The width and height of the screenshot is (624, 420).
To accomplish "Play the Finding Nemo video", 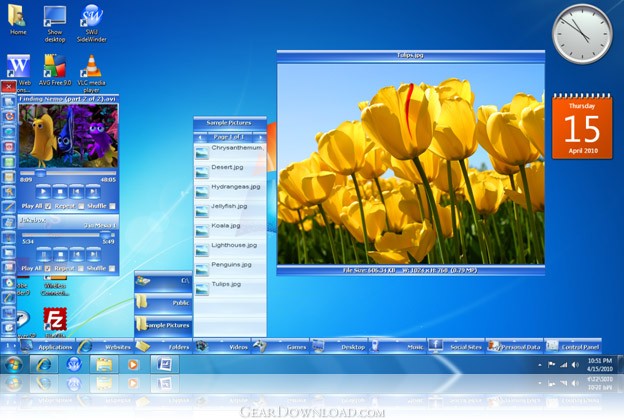I will (43, 191).
